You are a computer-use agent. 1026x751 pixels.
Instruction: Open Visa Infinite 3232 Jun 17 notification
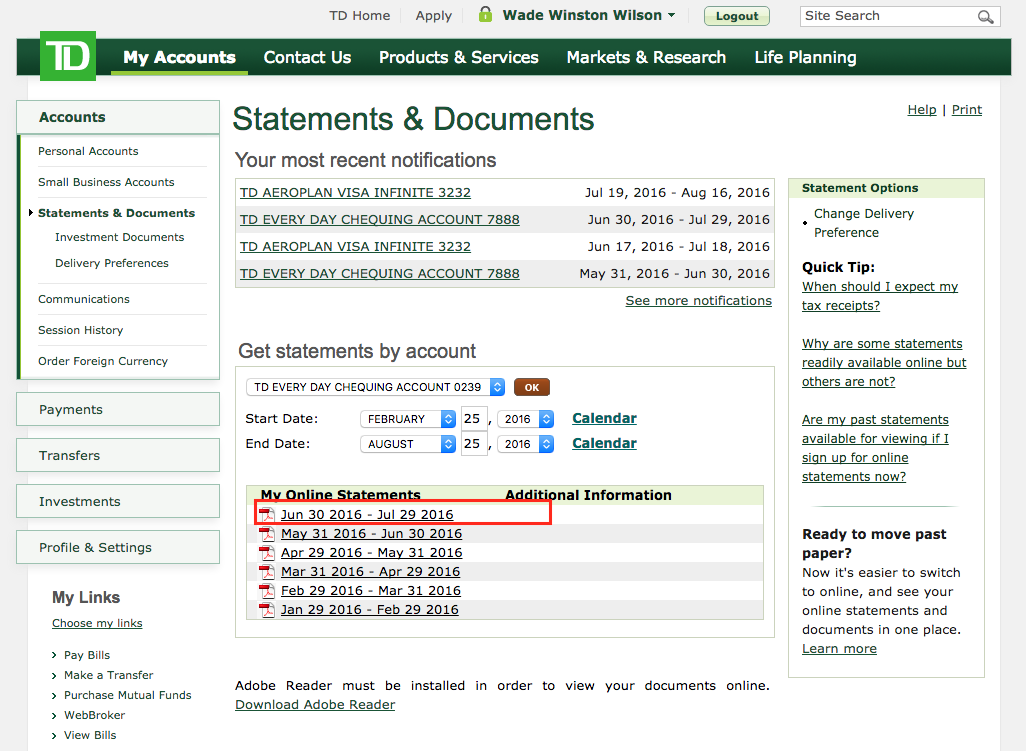click(x=355, y=247)
